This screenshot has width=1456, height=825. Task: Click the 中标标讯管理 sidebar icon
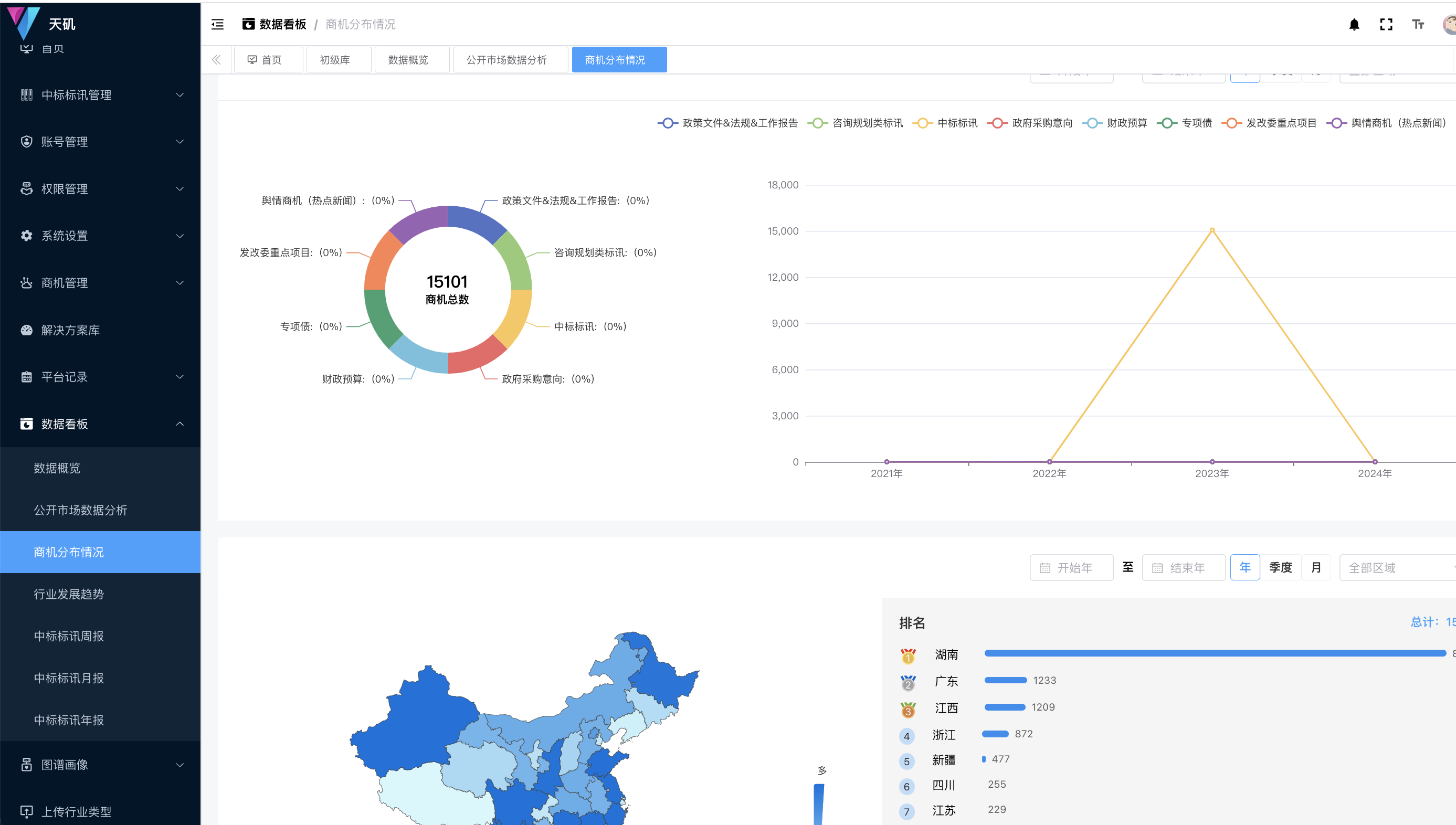[x=27, y=94]
